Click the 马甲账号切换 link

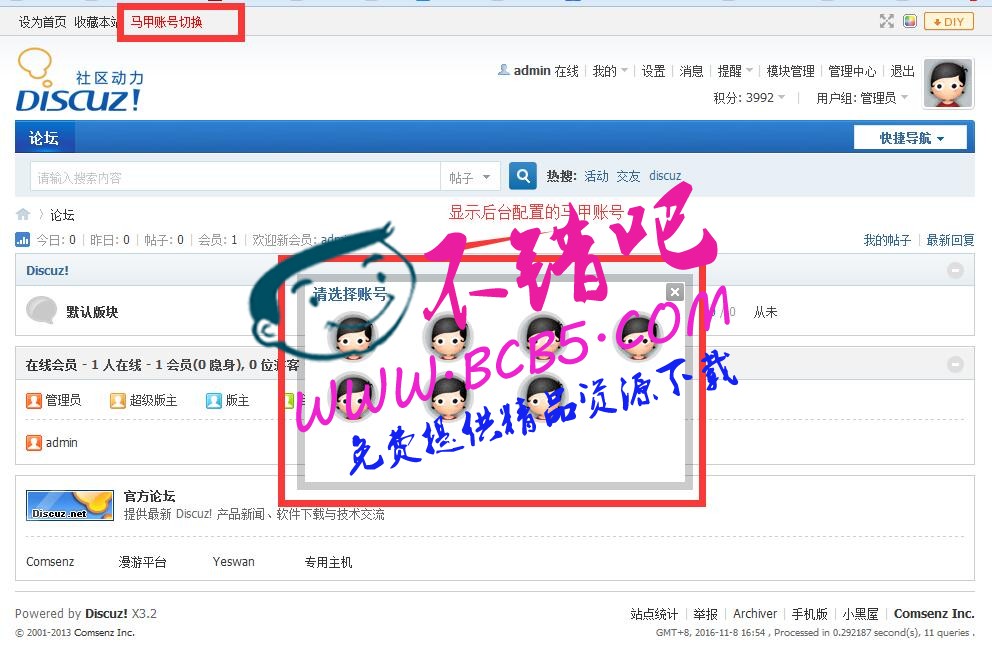point(166,22)
